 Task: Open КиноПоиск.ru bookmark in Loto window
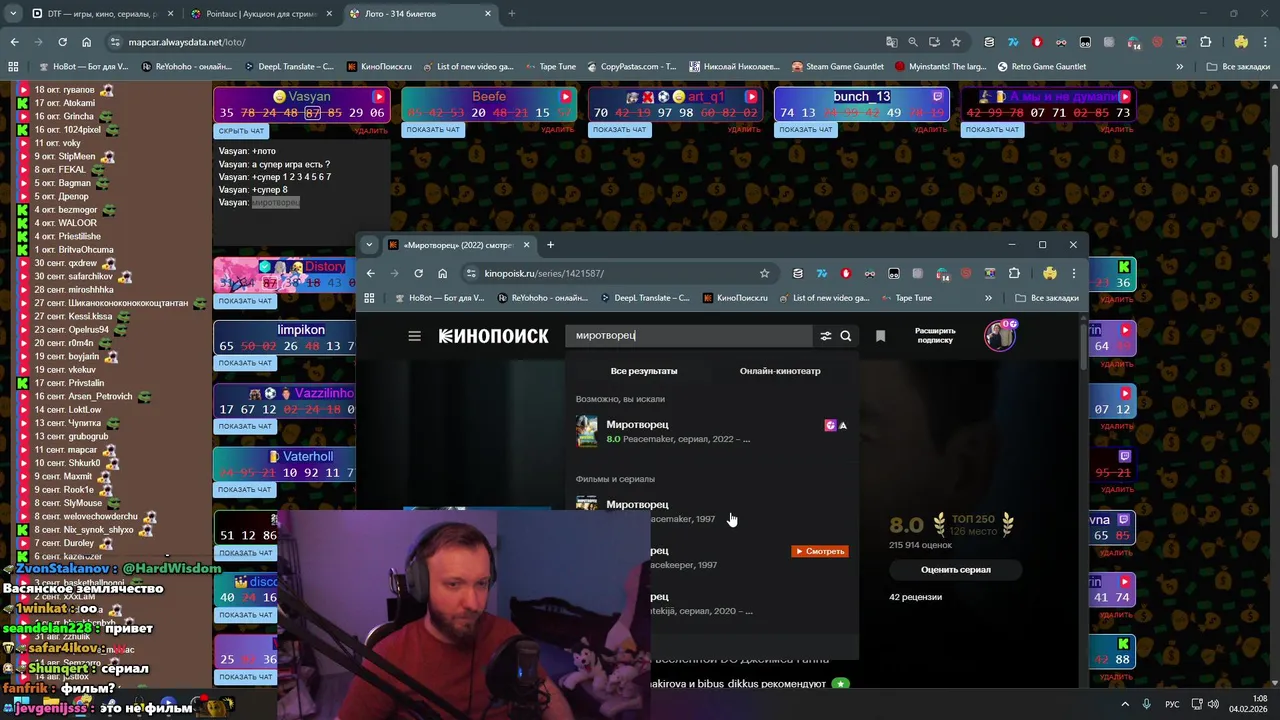click(x=379, y=67)
